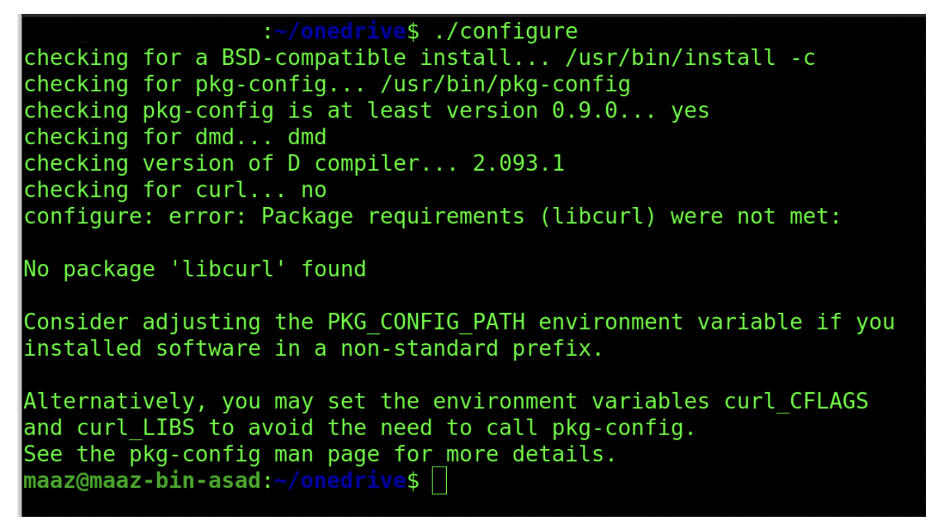Click 'See the pkg-config man page' line
The image size is (936, 522).
point(201,455)
